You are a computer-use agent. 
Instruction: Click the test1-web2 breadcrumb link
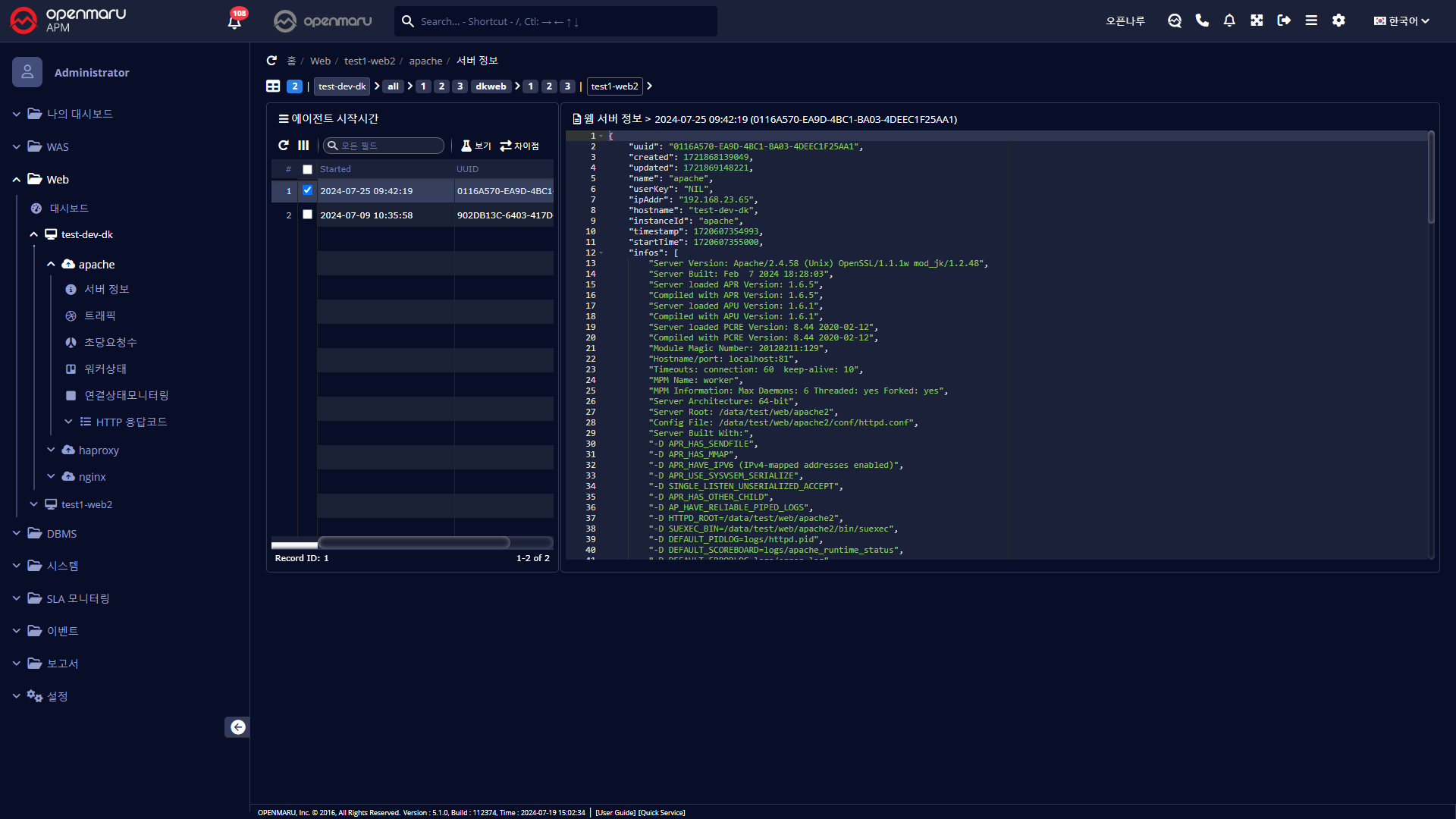pos(369,61)
